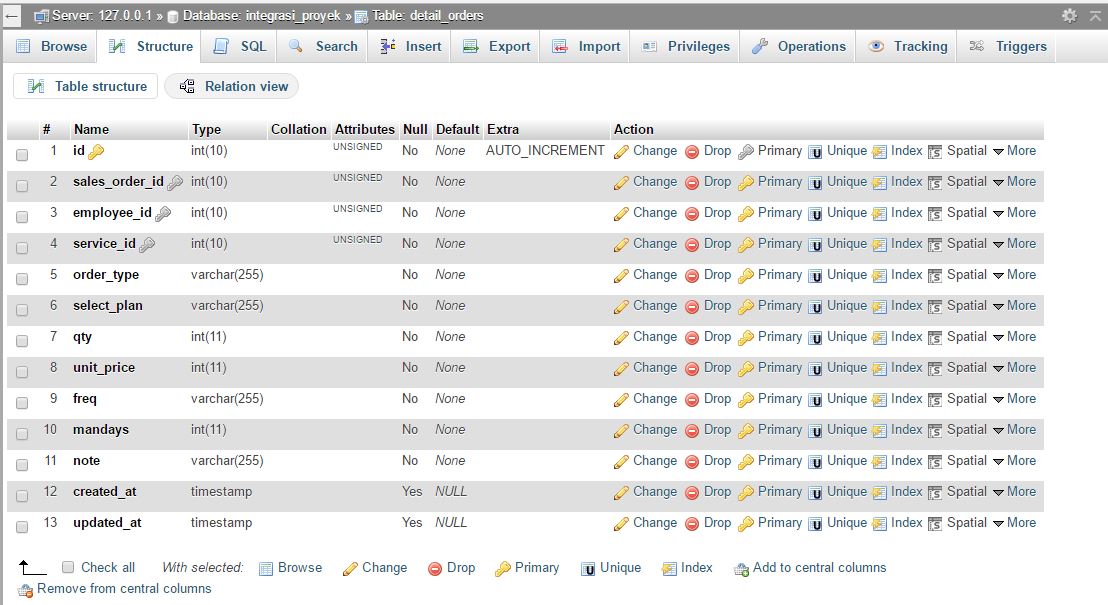Image resolution: width=1108 pixels, height=605 pixels.
Task: Expand More menu on the id row
Action: point(1021,150)
